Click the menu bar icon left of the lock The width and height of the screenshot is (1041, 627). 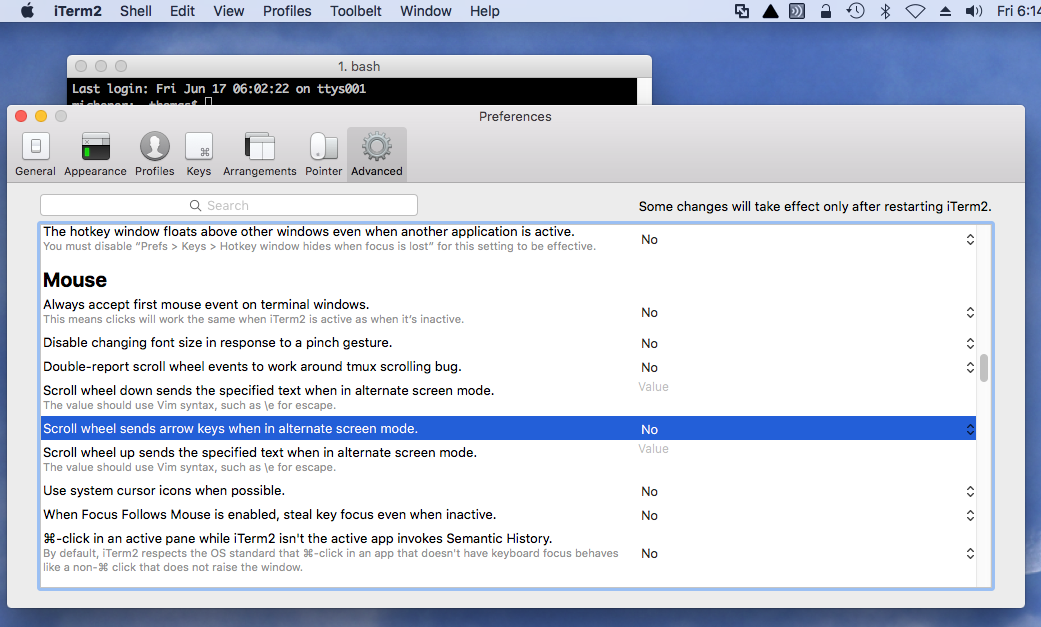click(x=797, y=11)
